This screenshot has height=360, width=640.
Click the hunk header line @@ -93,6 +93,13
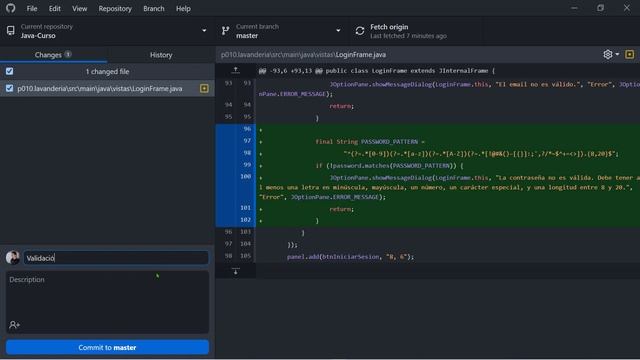coord(376,71)
